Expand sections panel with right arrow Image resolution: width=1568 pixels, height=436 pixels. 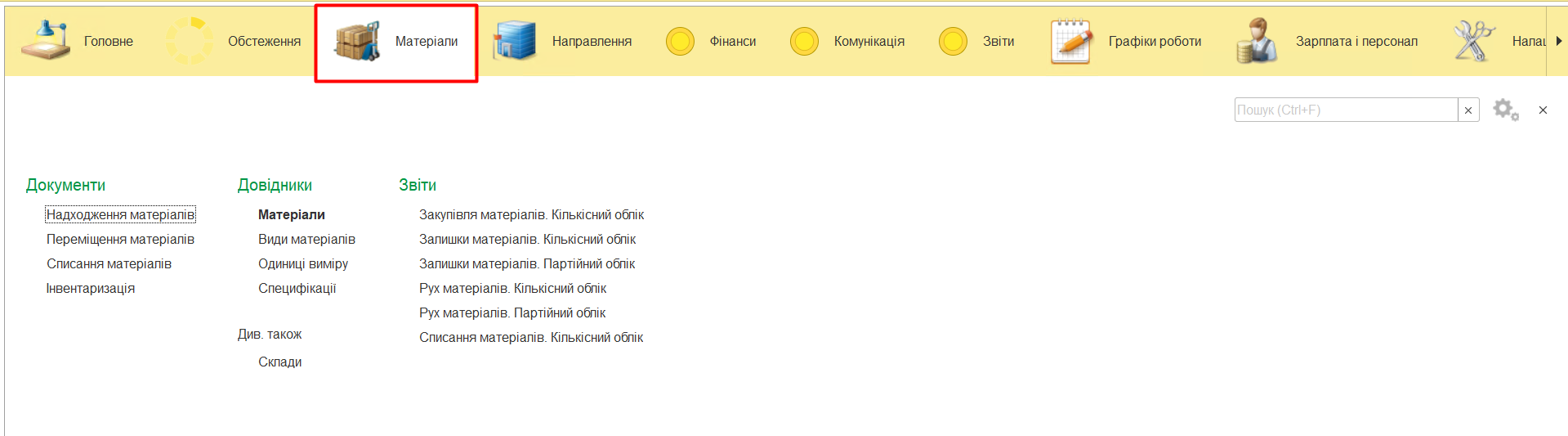click(x=1558, y=41)
